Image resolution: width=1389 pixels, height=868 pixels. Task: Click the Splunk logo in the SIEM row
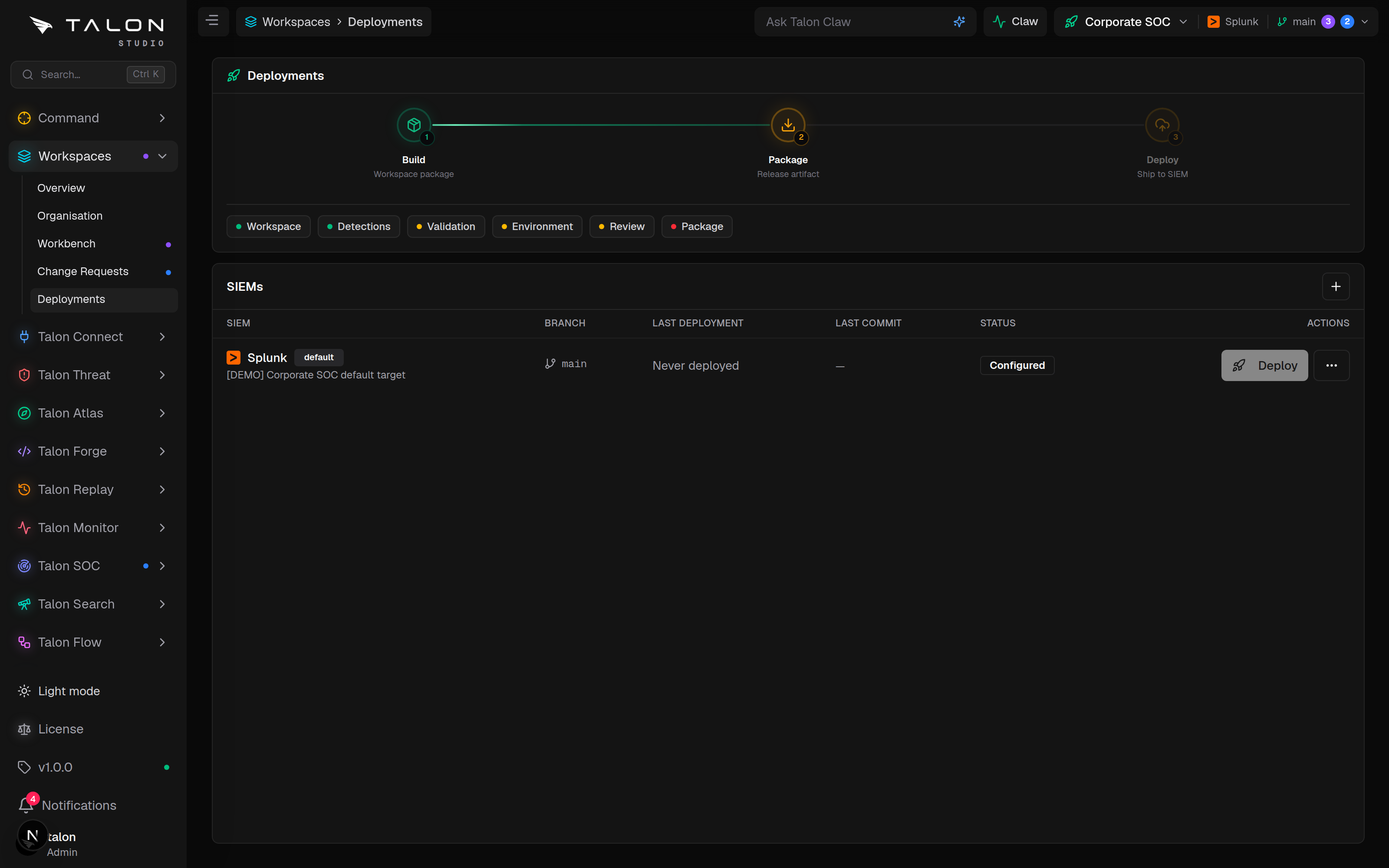point(234,358)
